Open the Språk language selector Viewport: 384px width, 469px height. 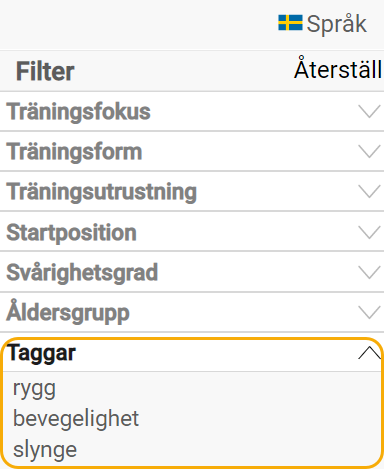[322, 24]
